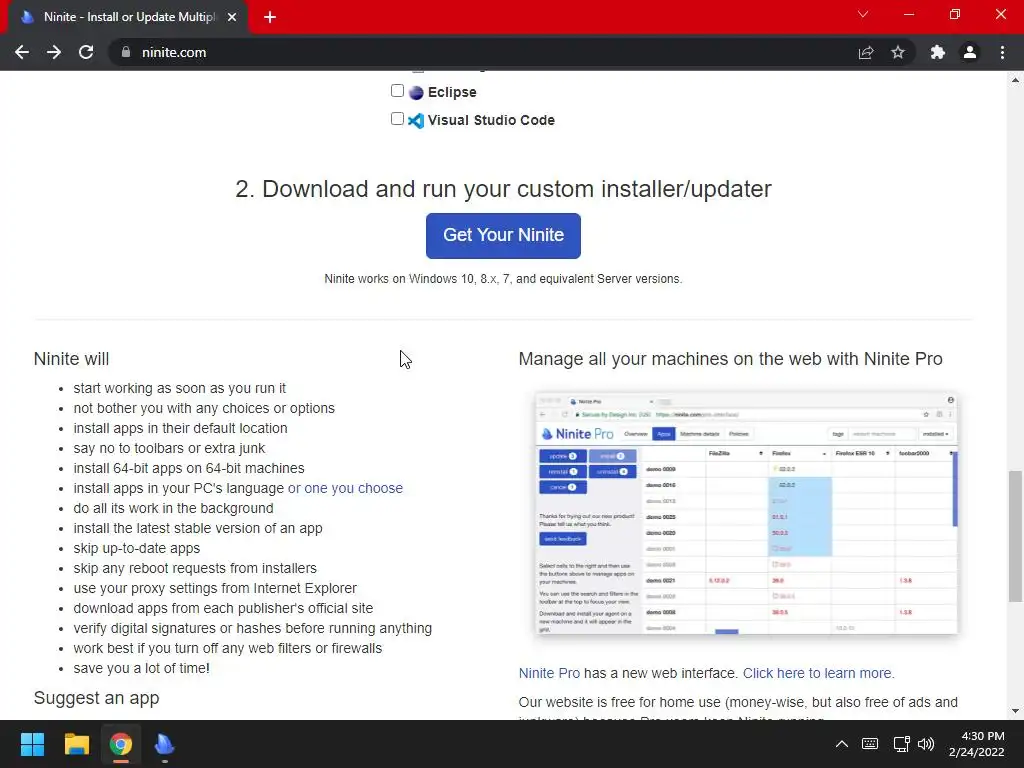1024x768 pixels.
Task: Open a new browser tab
Action: click(x=270, y=17)
